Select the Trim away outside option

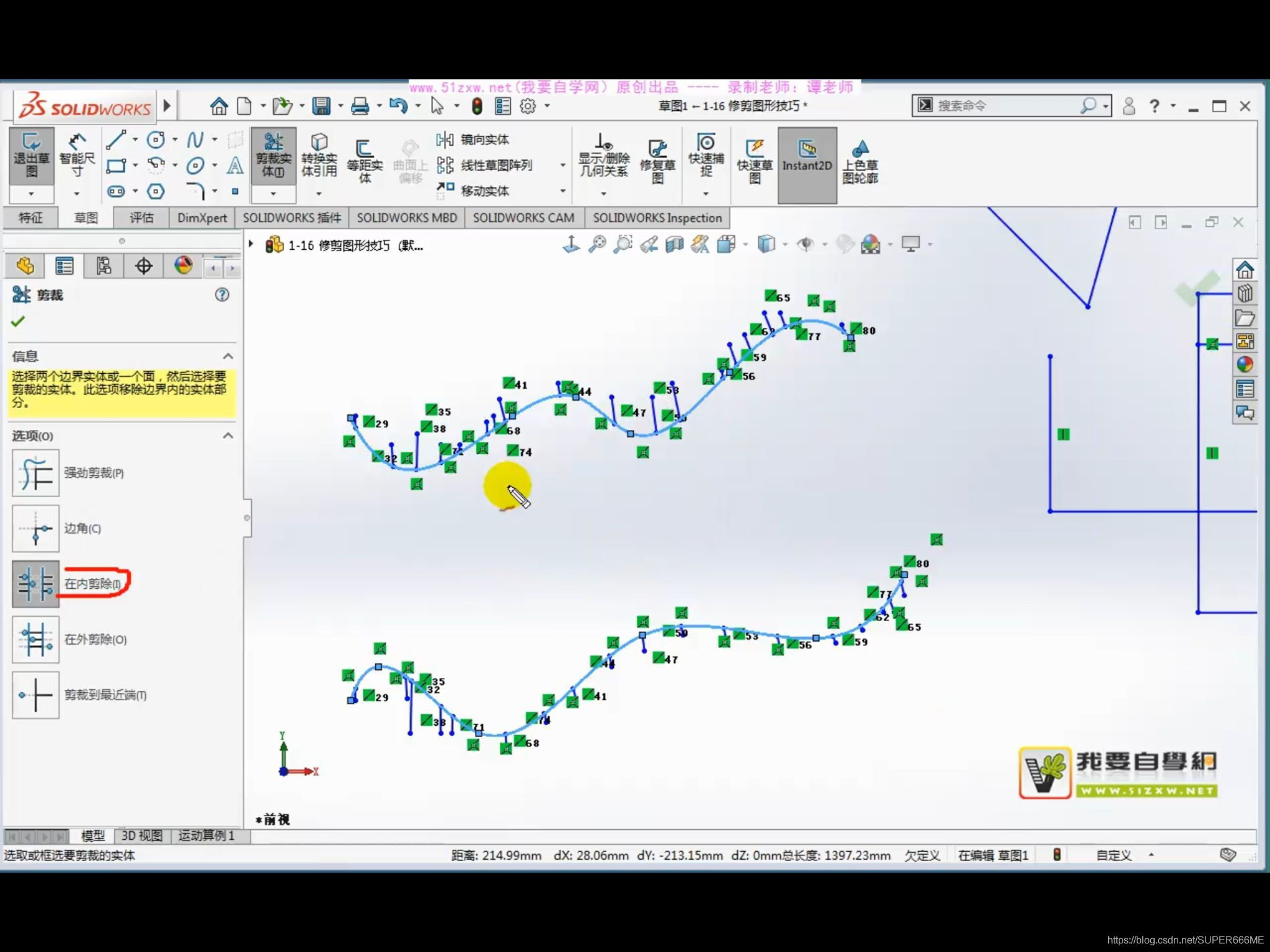36,640
